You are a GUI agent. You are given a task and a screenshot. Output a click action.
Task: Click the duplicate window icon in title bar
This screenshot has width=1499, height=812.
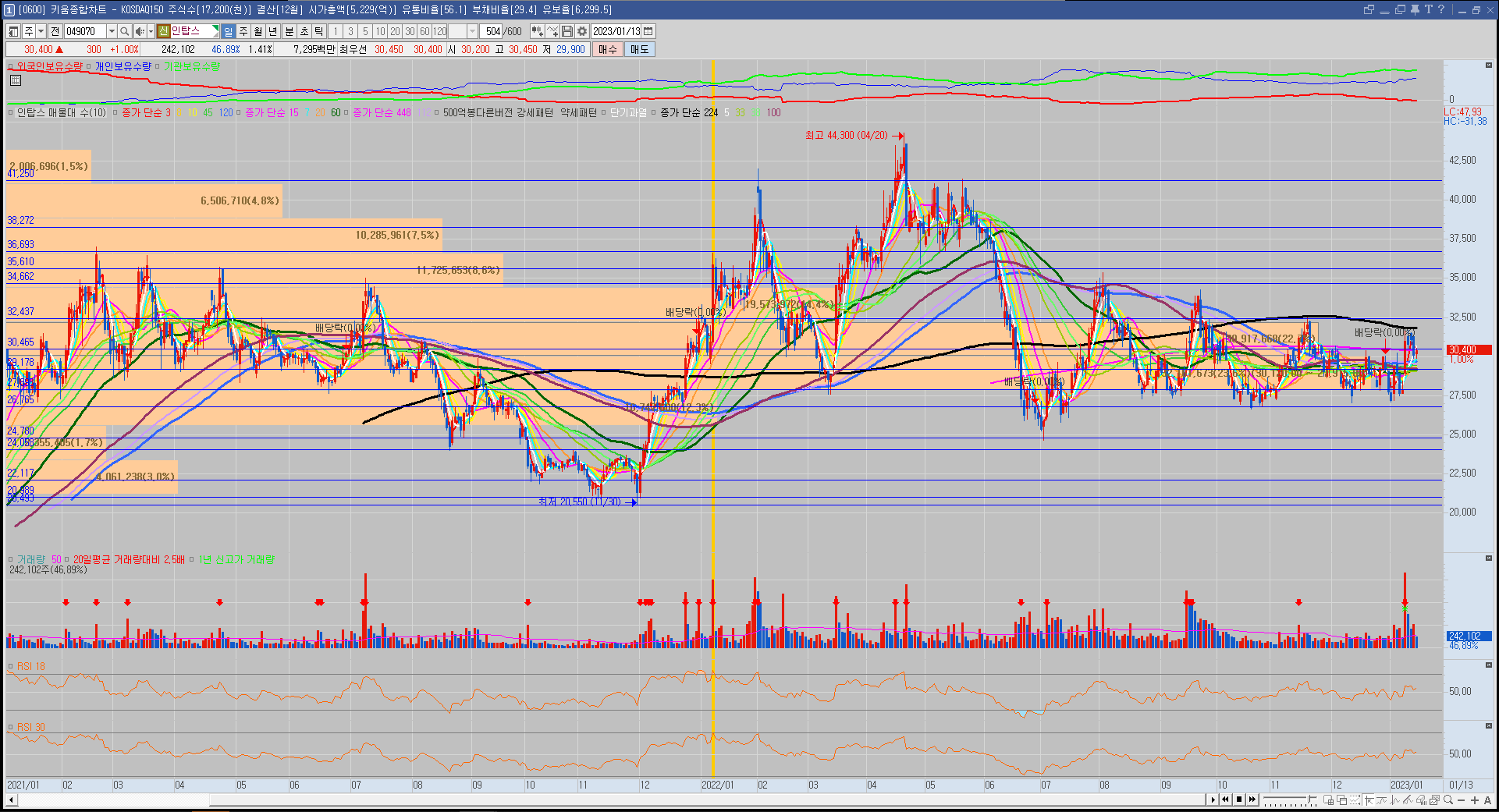point(1400,9)
